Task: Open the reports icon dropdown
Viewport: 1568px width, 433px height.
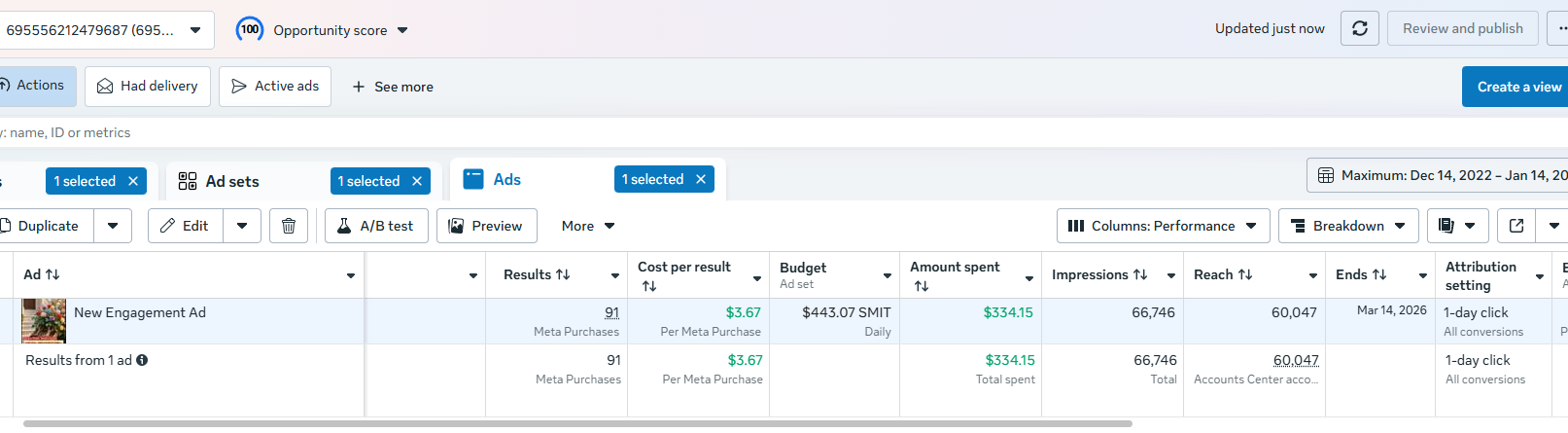Action: 1456,226
